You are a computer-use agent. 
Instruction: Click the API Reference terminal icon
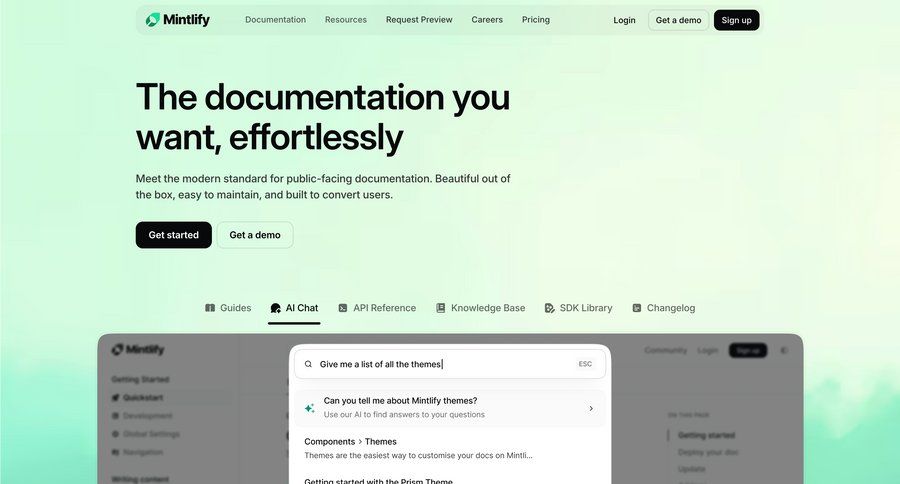point(343,308)
